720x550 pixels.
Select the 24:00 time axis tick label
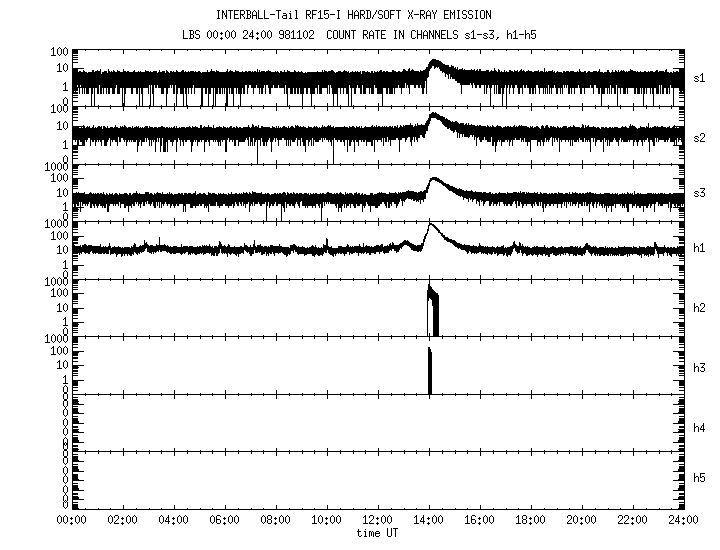tap(685, 520)
